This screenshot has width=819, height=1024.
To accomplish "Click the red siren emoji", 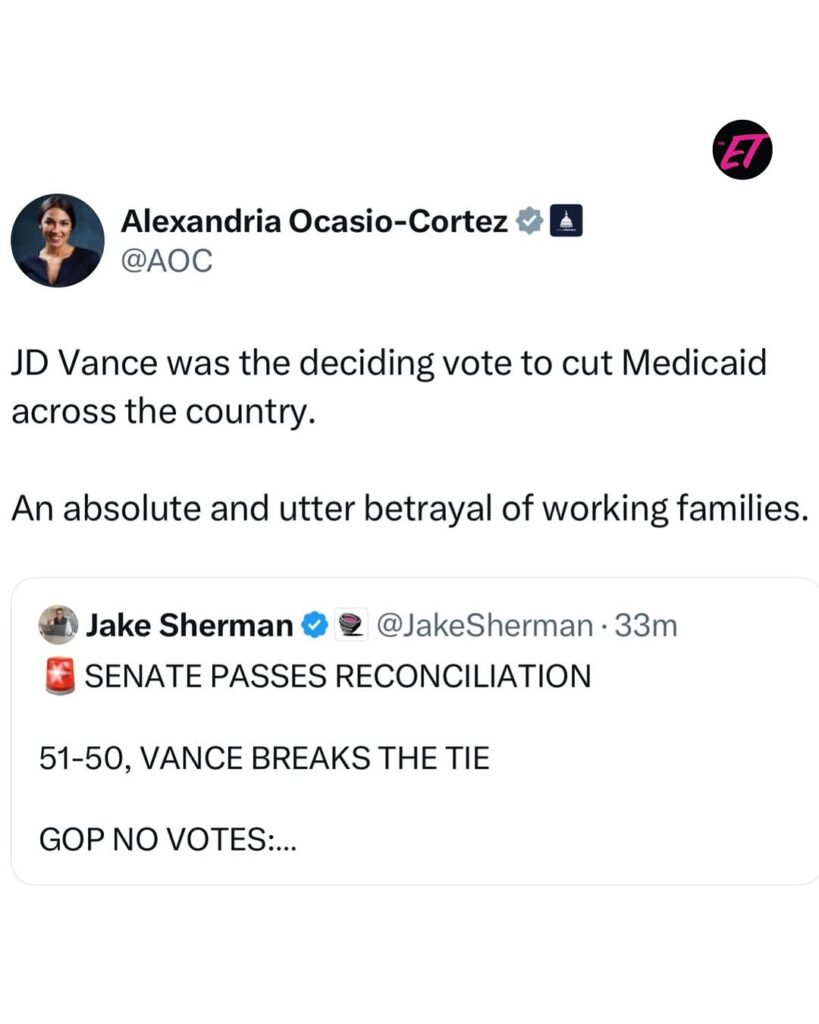I will pyautogui.click(x=59, y=677).
